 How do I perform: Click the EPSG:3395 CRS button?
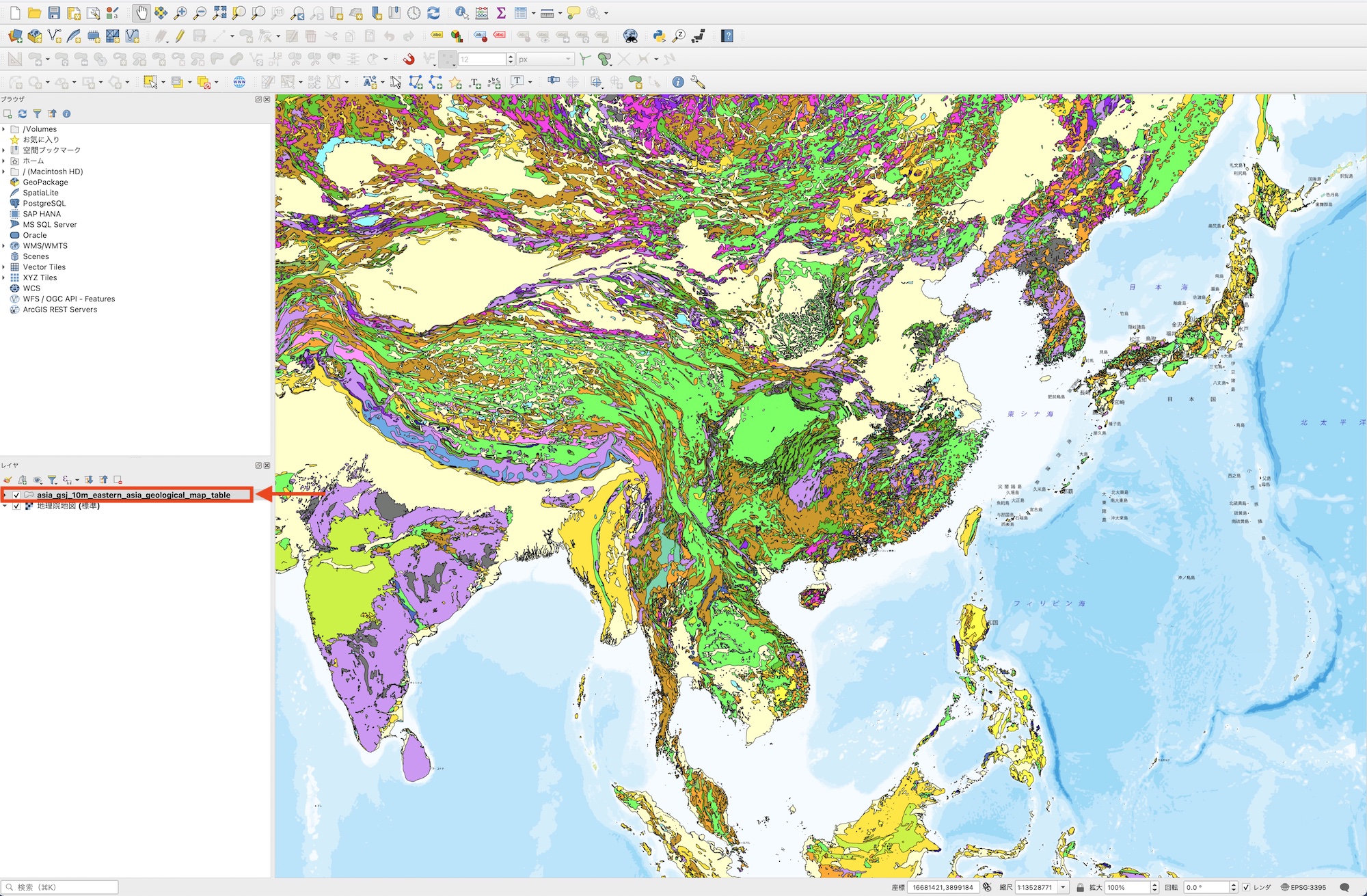click(1303, 887)
